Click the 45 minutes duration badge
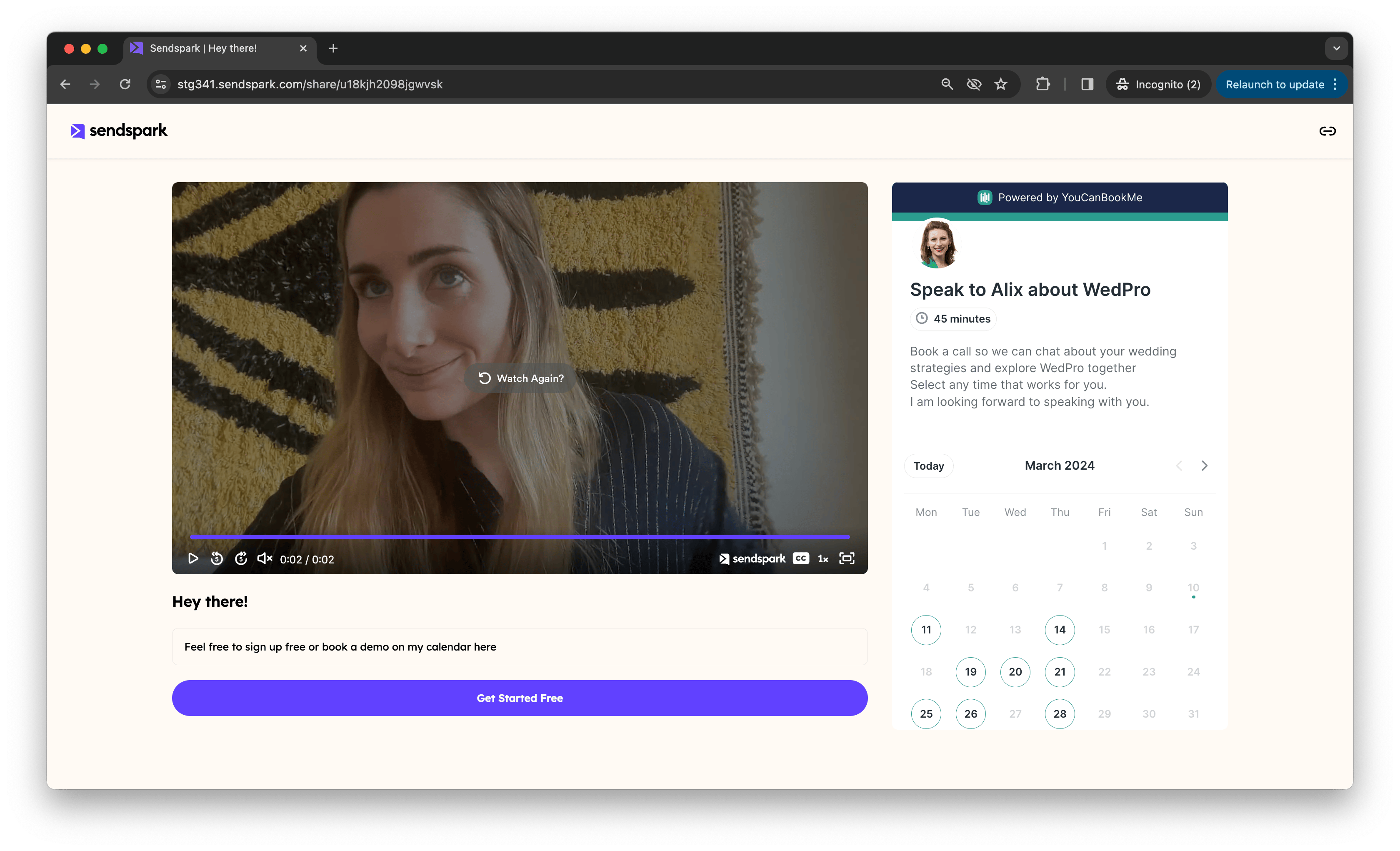The height and width of the screenshot is (851, 1400). 953,319
